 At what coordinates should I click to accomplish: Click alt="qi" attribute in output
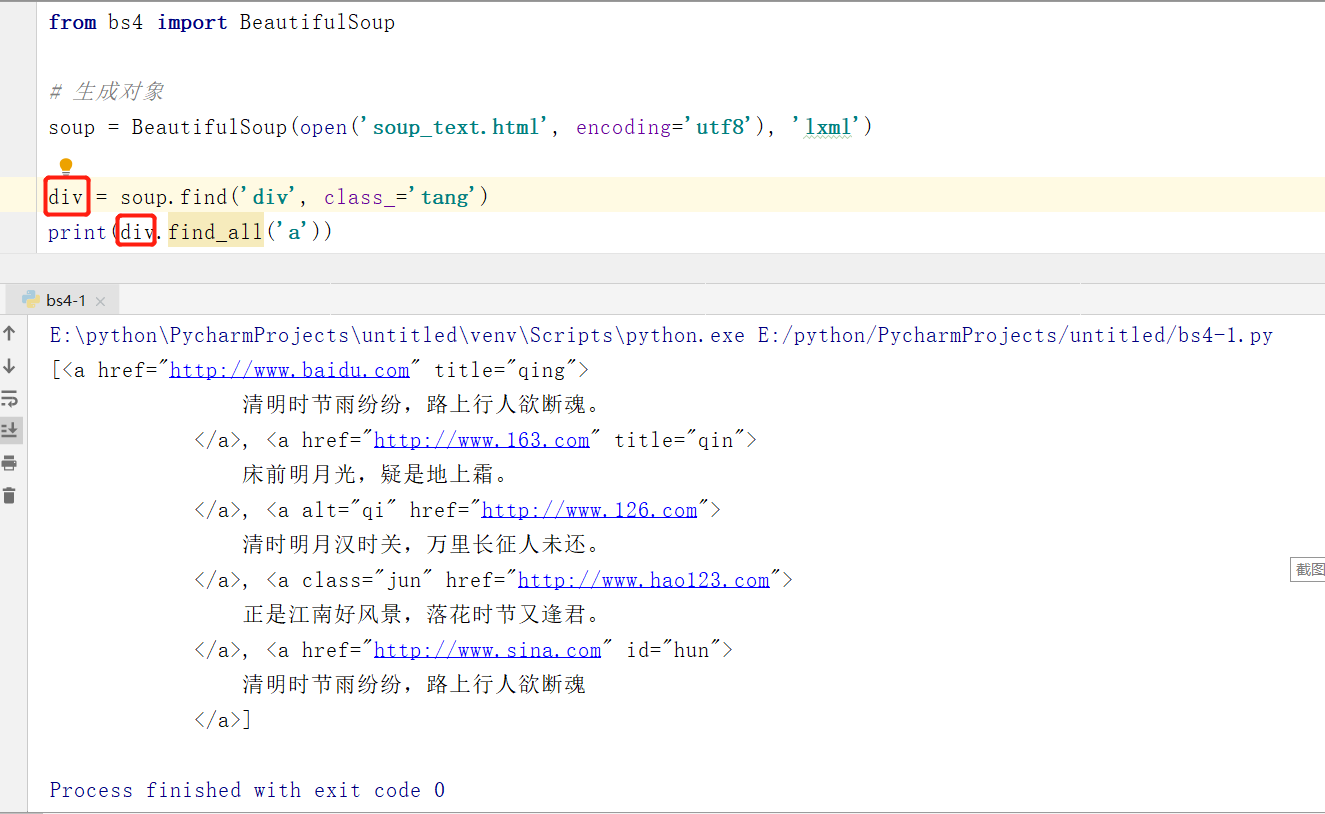click(x=350, y=511)
